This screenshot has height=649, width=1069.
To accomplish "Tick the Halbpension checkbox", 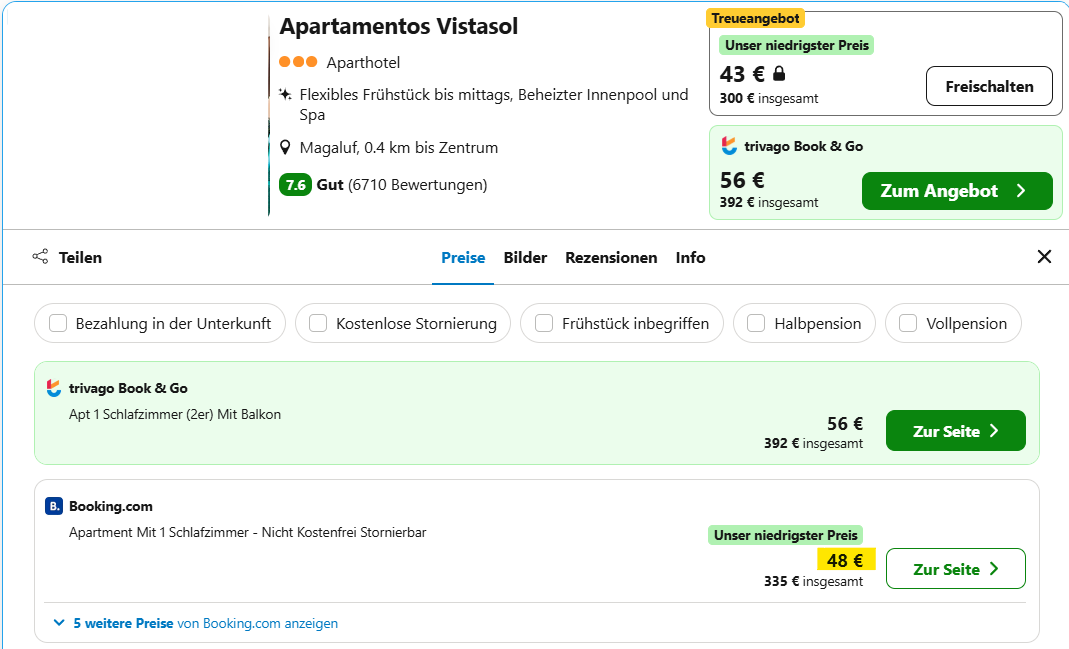I will coord(757,323).
